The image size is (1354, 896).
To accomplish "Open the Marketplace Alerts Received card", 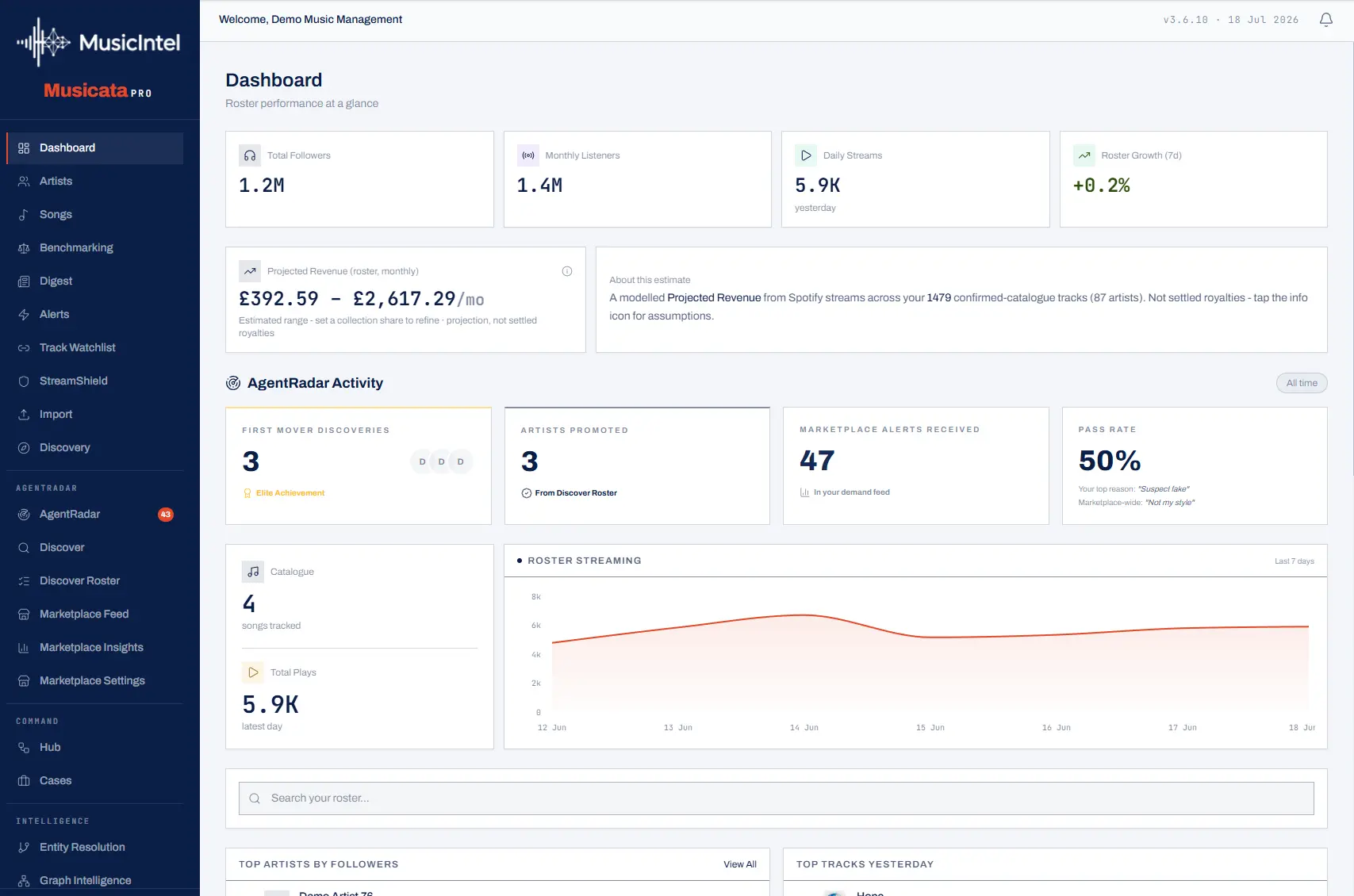I will pyautogui.click(x=916, y=466).
